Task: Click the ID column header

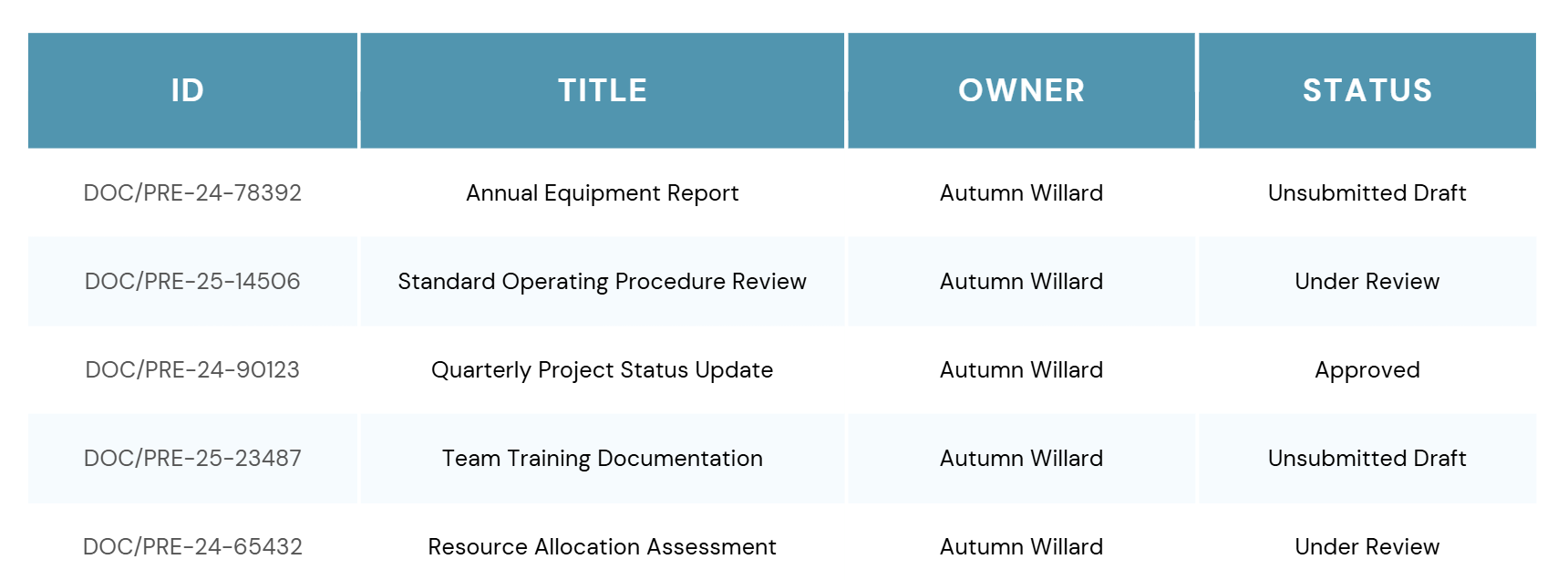Action: [x=188, y=90]
